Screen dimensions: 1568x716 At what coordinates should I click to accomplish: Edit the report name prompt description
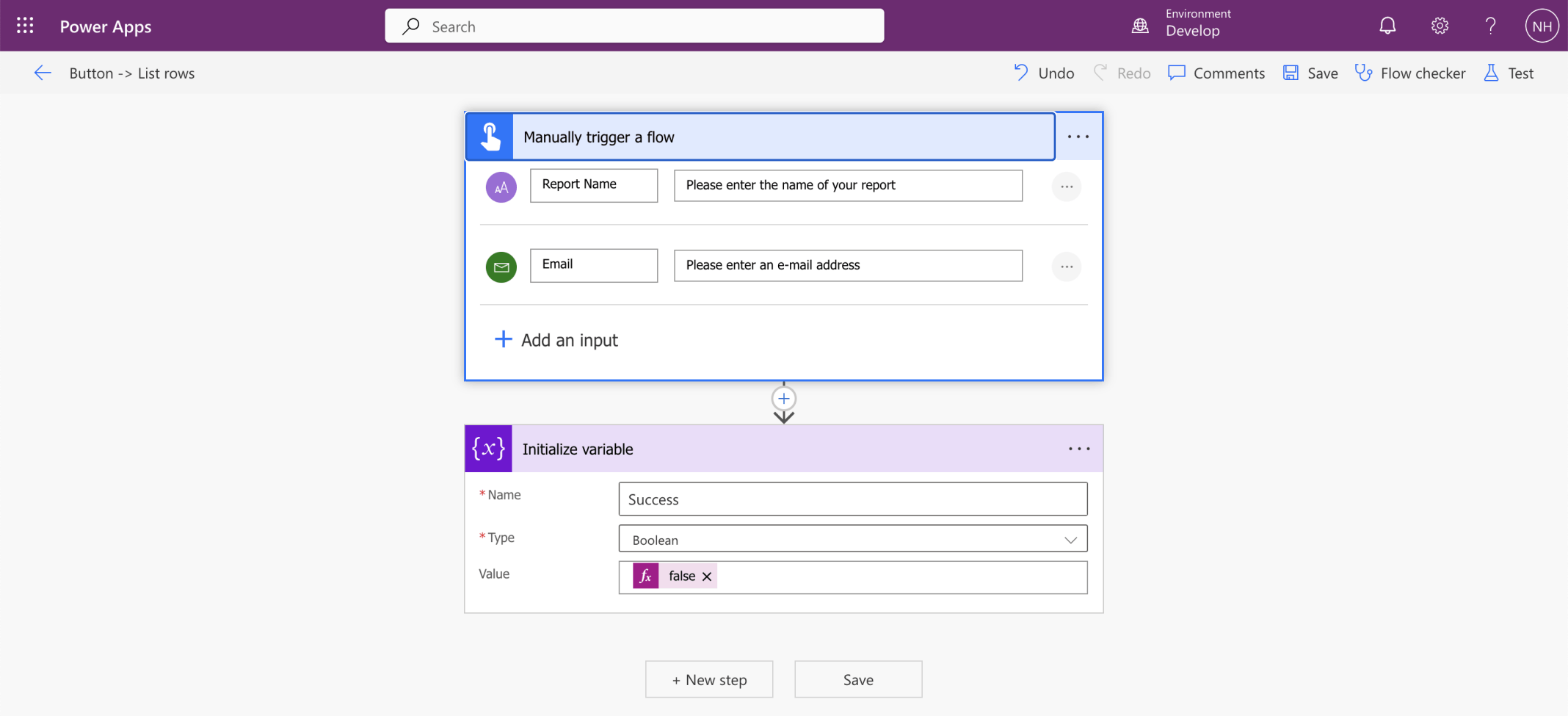[848, 185]
